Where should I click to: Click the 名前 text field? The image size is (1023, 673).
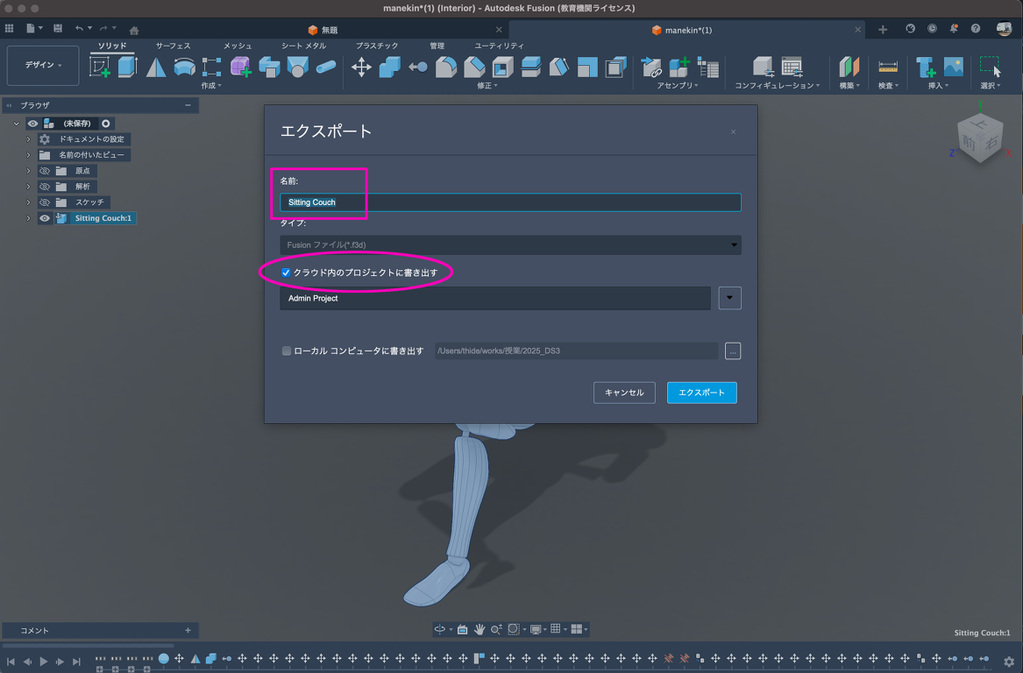click(510, 202)
